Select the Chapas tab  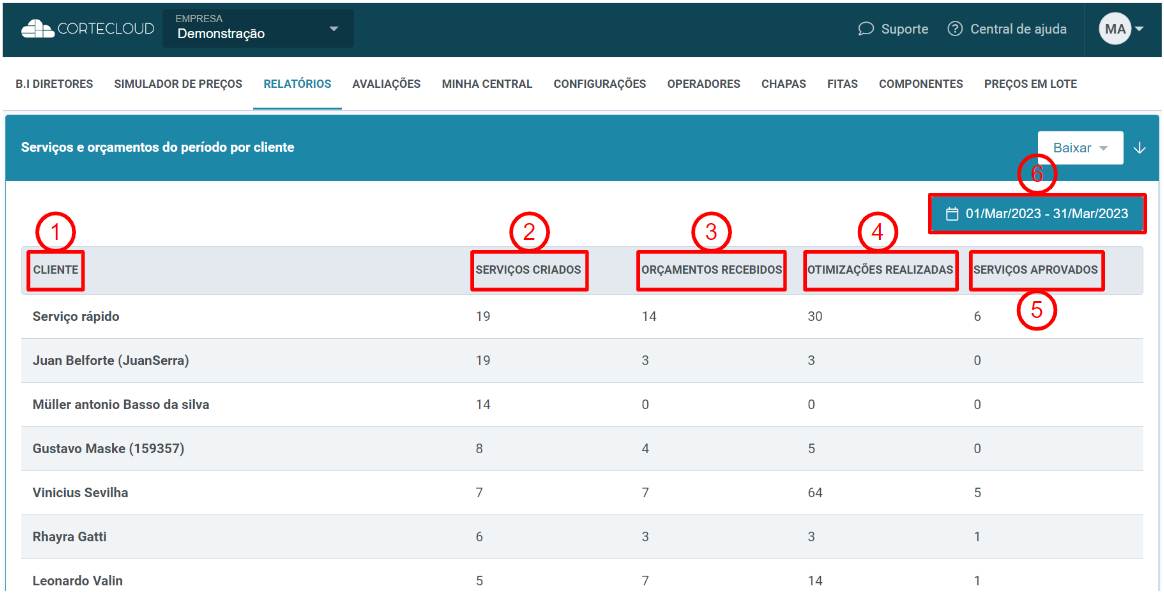tap(783, 84)
